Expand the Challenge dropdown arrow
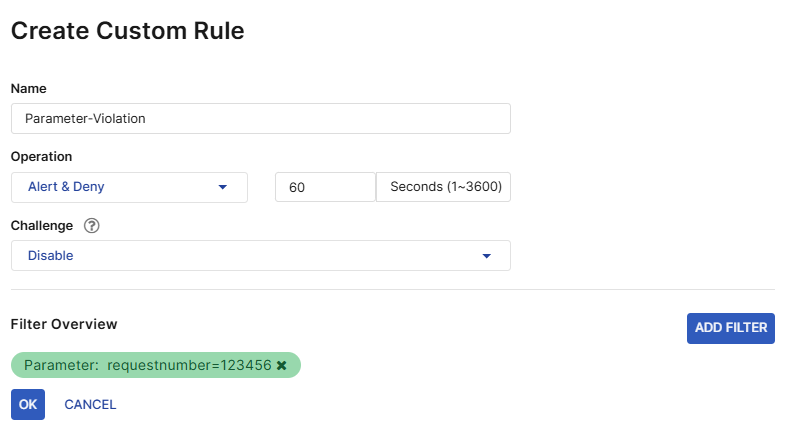Image resolution: width=790 pixels, height=435 pixels. coord(486,256)
